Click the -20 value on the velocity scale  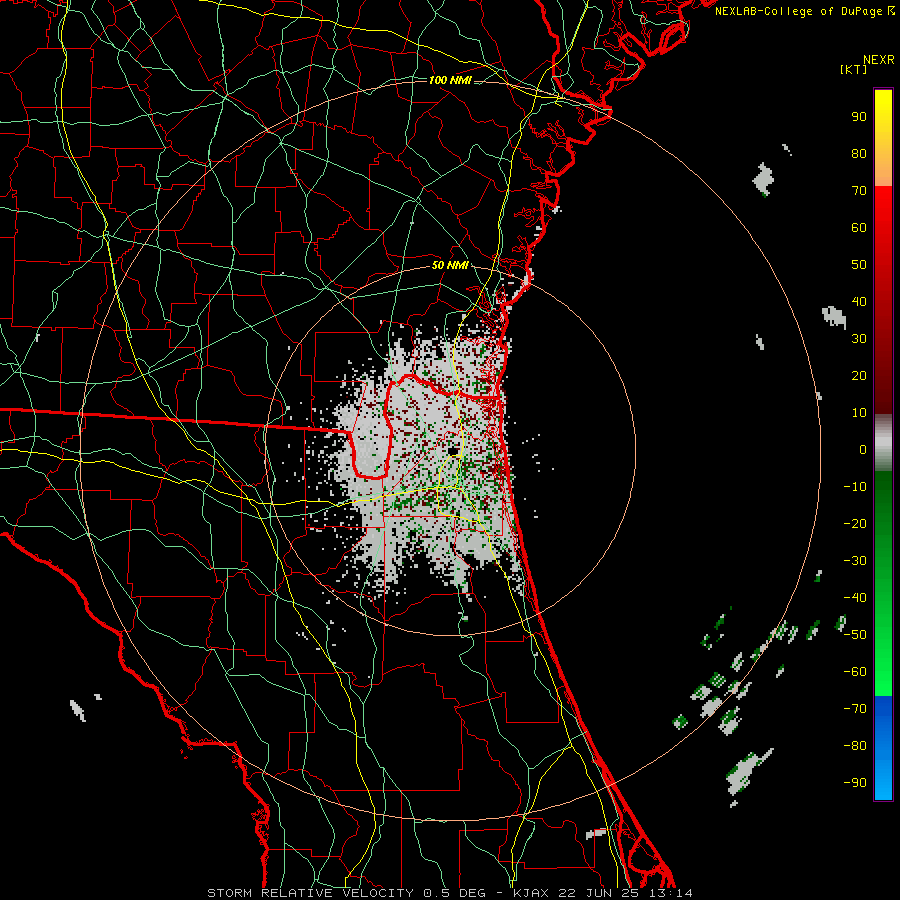click(x=855, y=523)
